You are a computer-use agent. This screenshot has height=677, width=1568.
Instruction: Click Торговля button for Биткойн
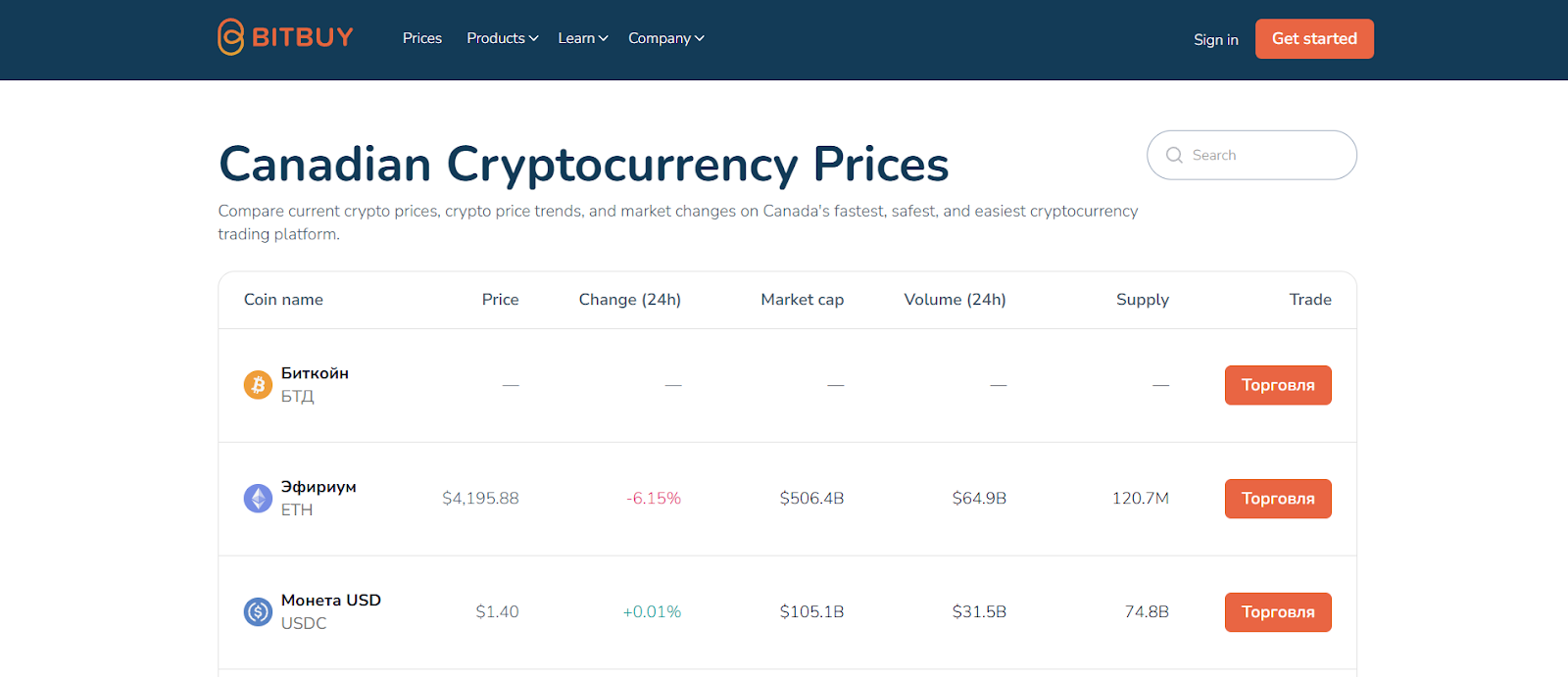pos(1278,385)
